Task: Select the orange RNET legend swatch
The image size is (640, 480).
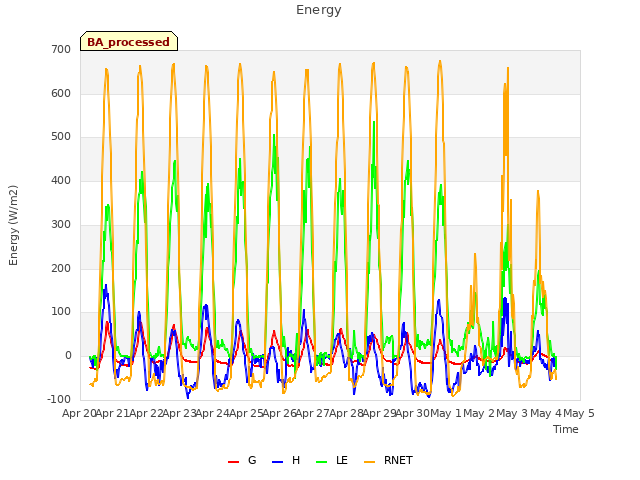Action: tap(369, 462)
